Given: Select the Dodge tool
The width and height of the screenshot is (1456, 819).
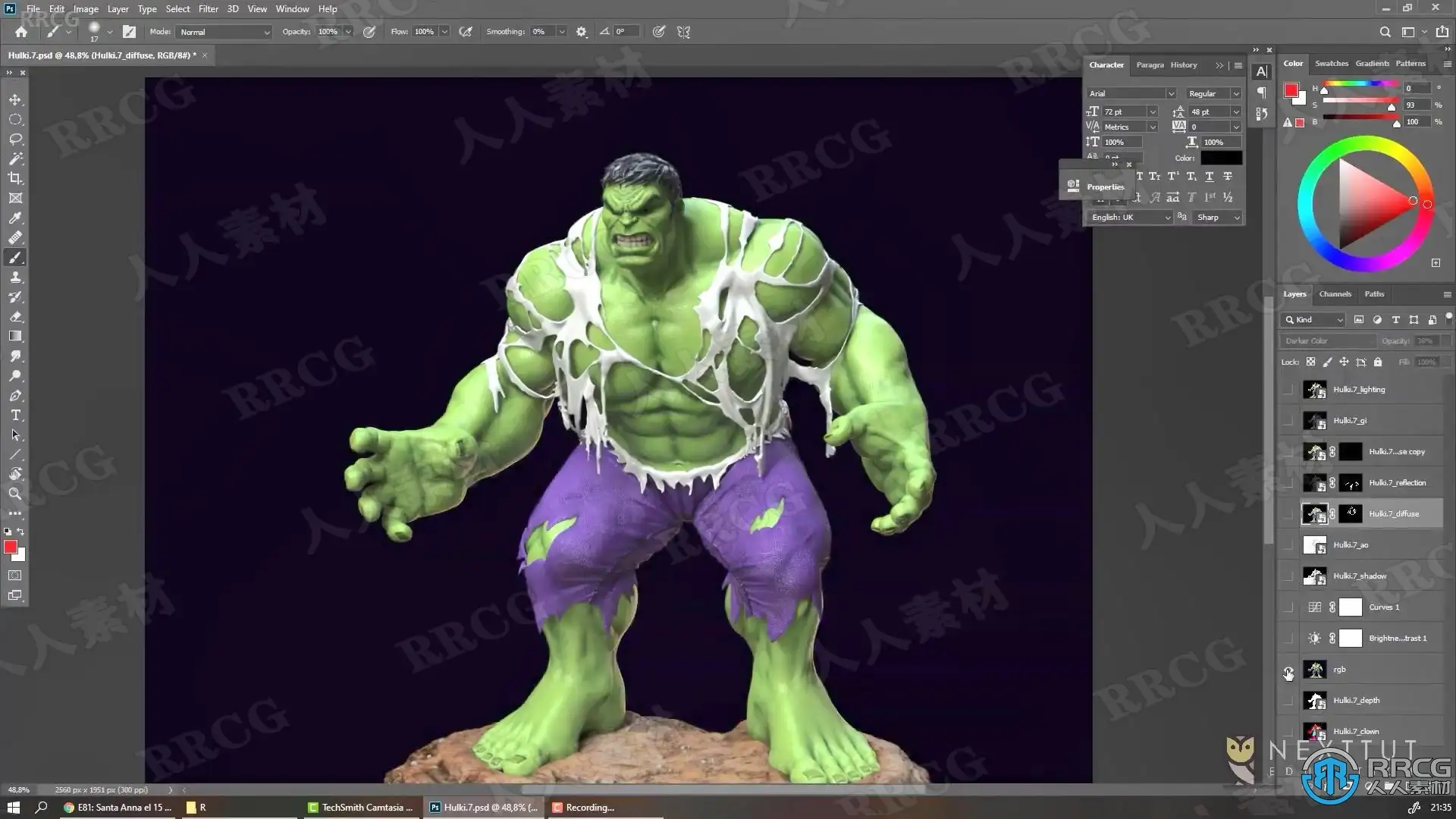Looking at the screenshot, I should (x=15, y=376).
